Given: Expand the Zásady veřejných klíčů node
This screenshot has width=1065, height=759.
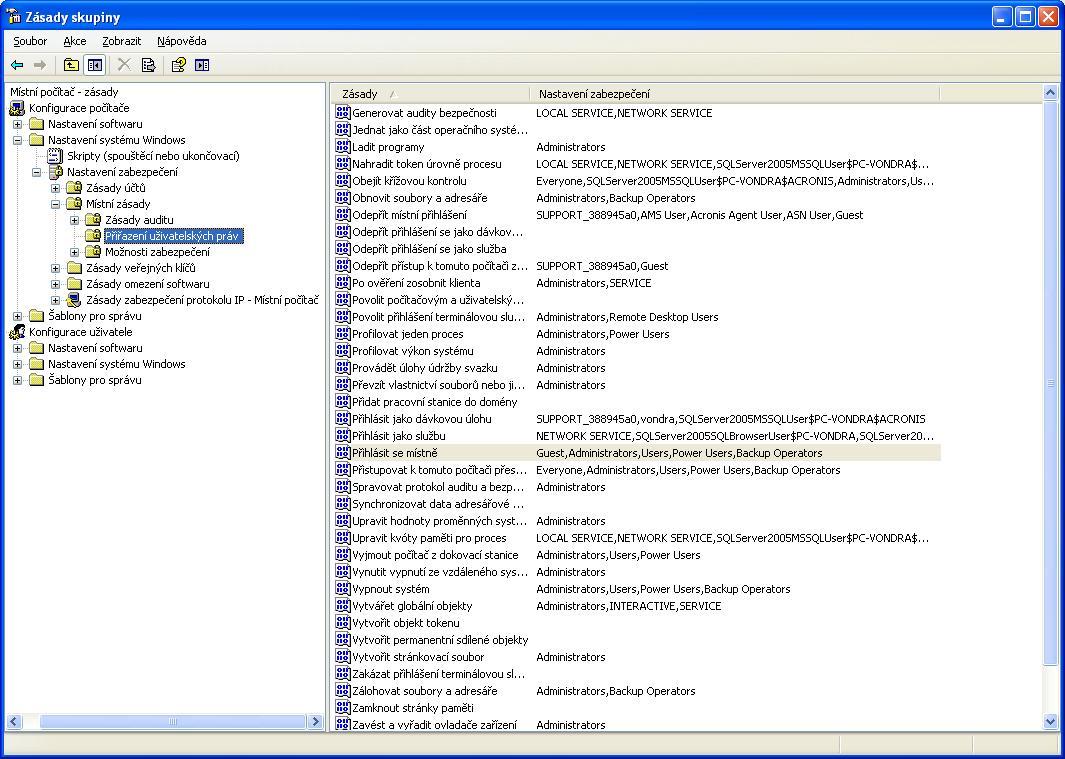Looking at the screenshot, I should (56, 268).
